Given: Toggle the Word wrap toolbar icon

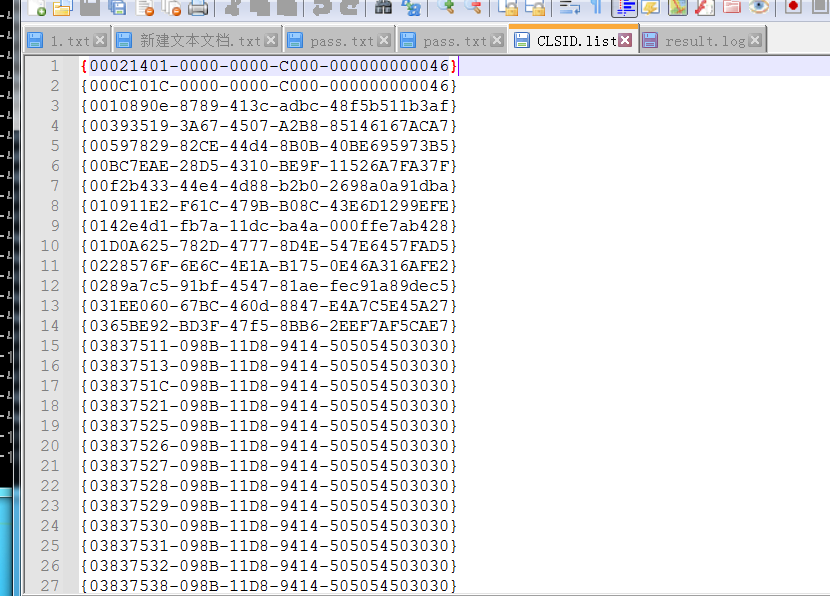Looking at the screenshot, I should pos(571,7).
